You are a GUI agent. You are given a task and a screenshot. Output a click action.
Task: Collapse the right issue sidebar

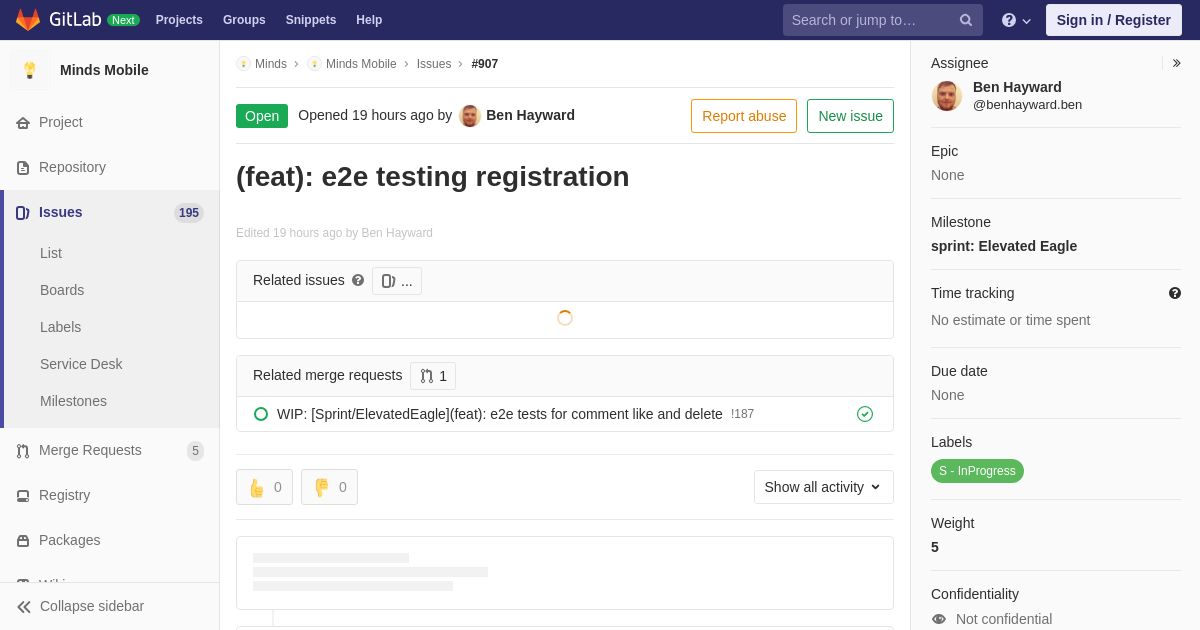(x=1176, y=63)
